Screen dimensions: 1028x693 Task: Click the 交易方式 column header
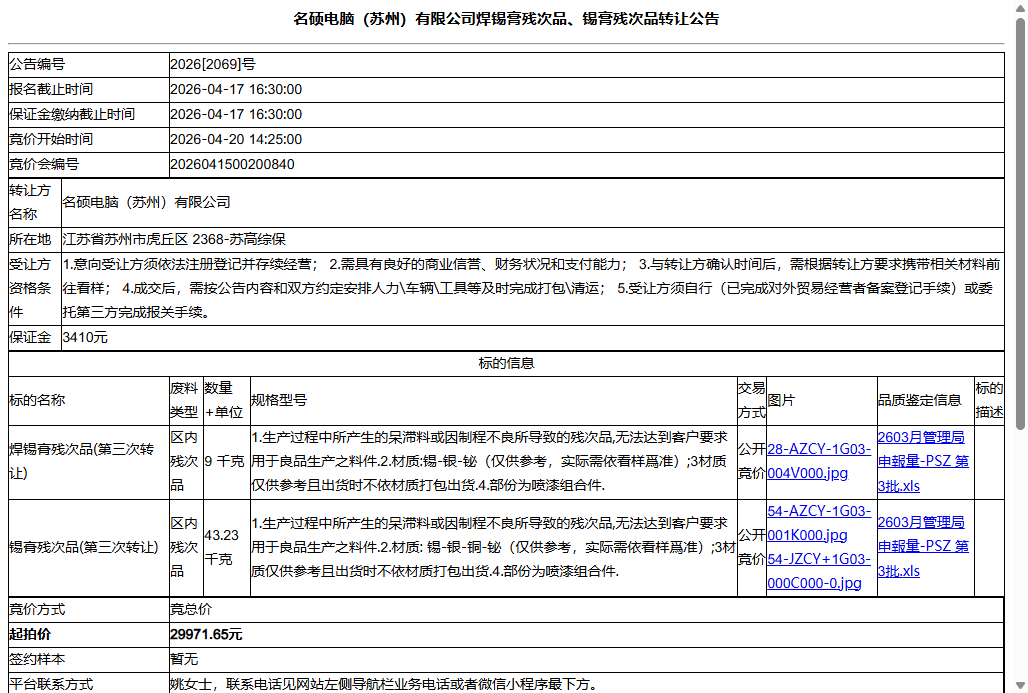click(751, 400)
